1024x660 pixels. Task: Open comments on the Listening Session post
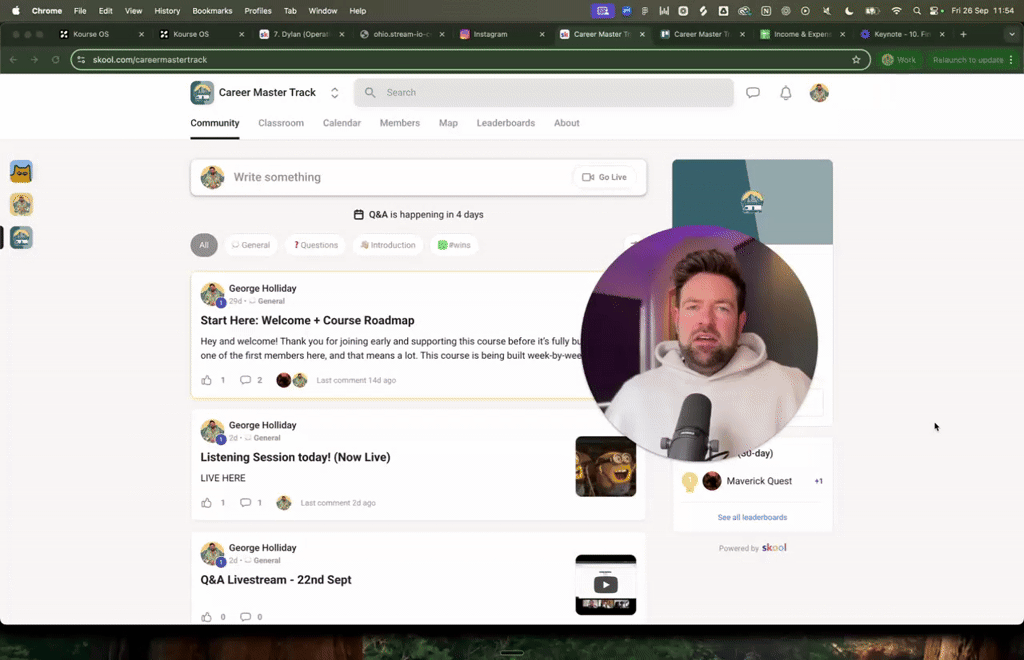pyautogui.click(x=246, y=503)
